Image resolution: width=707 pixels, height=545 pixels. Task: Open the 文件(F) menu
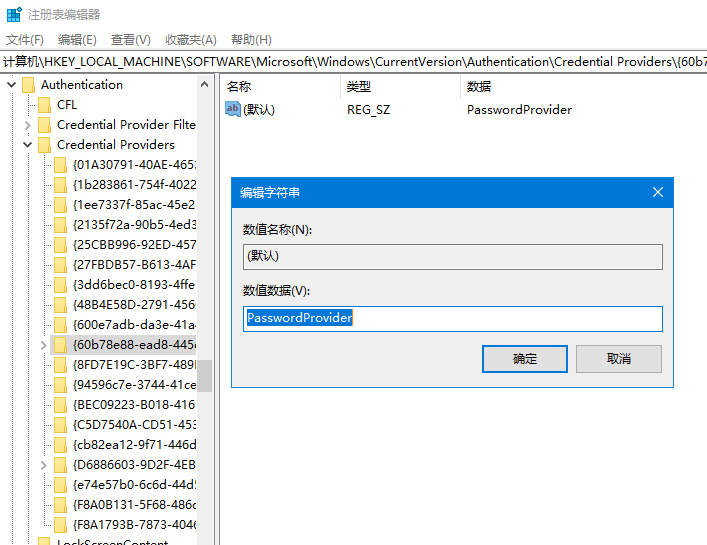tap(25, 40)
